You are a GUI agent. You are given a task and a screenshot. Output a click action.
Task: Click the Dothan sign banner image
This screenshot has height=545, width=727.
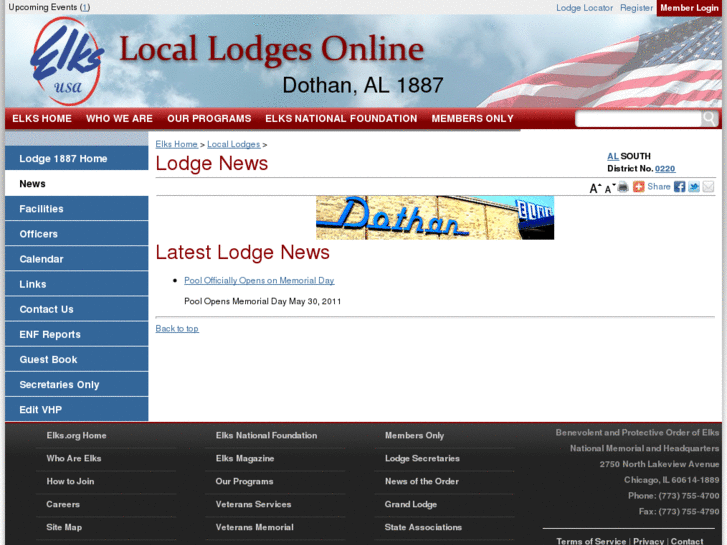(x=435, y=218)
